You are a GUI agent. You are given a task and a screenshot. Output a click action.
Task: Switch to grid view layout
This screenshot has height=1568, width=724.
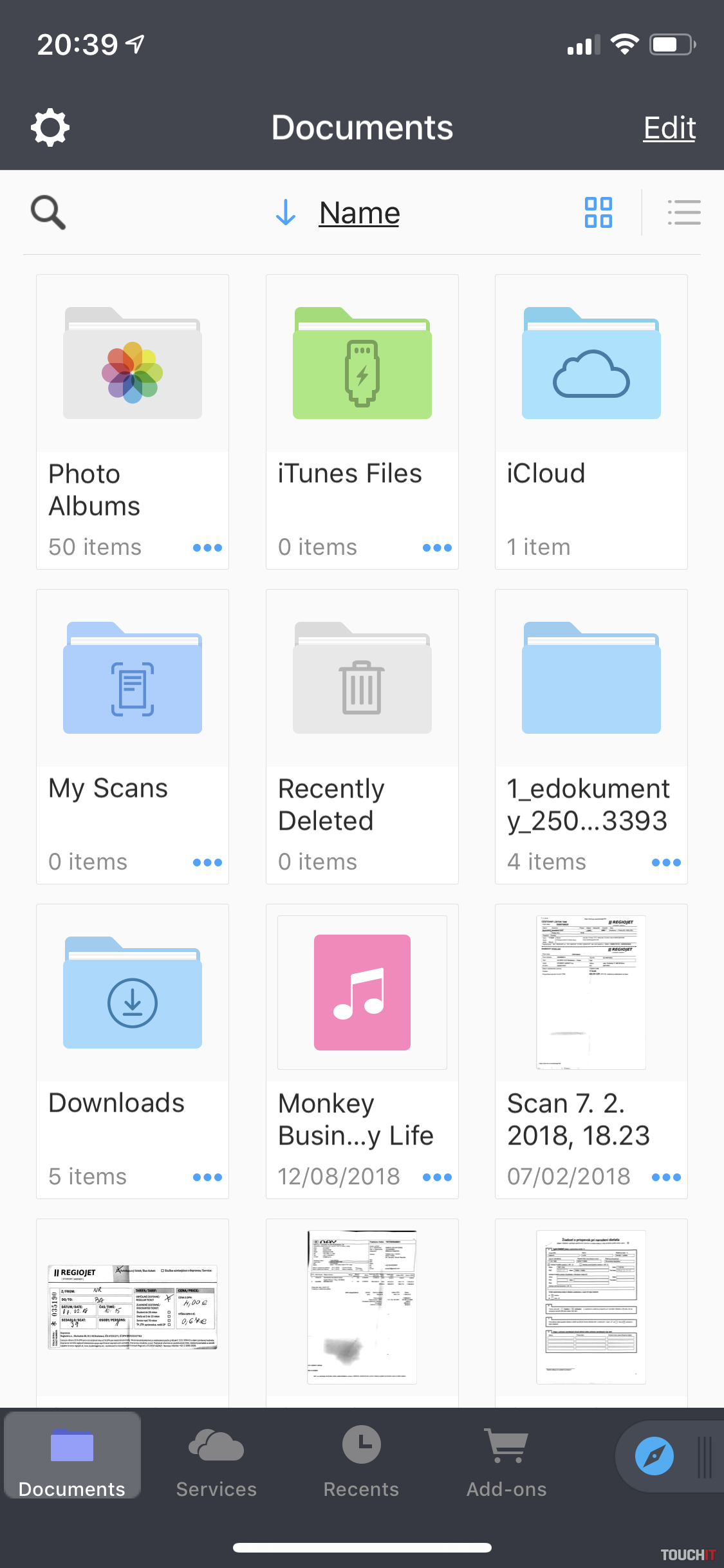[x=598, y=212]
